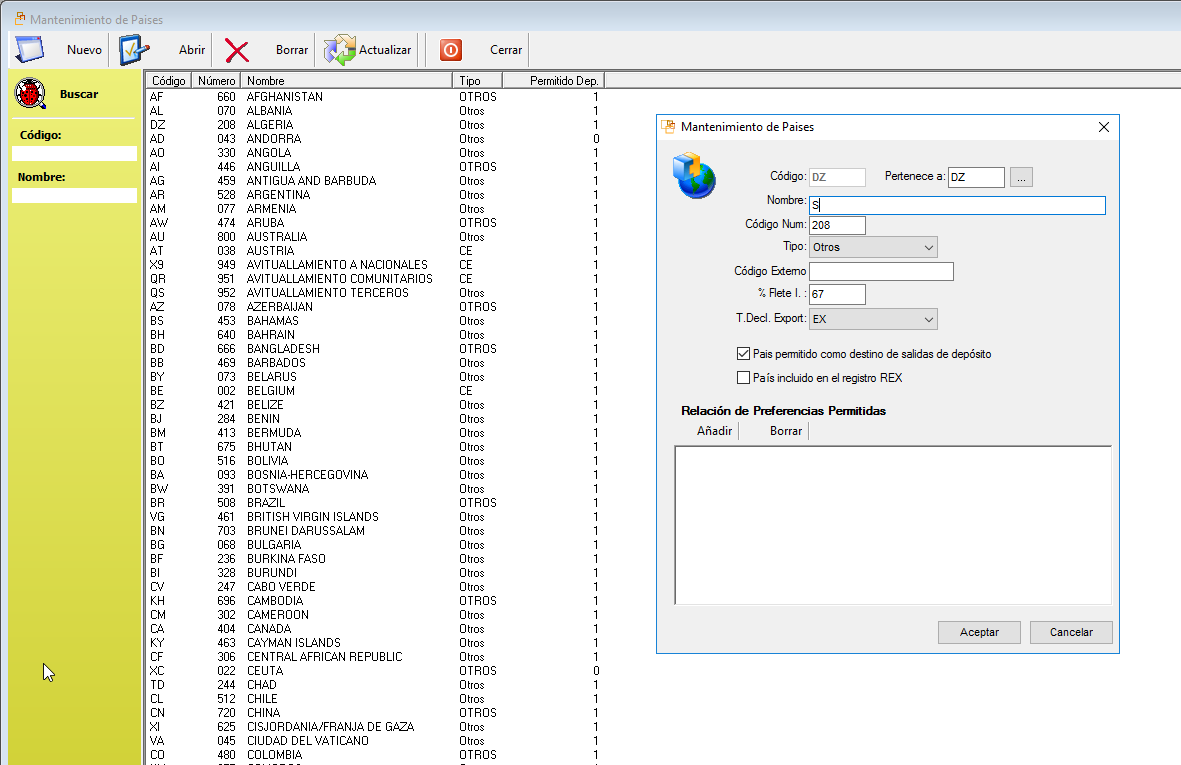Open the Pertenece a browse button
The image size is (1181, 765).
(x=1021, y=177)
